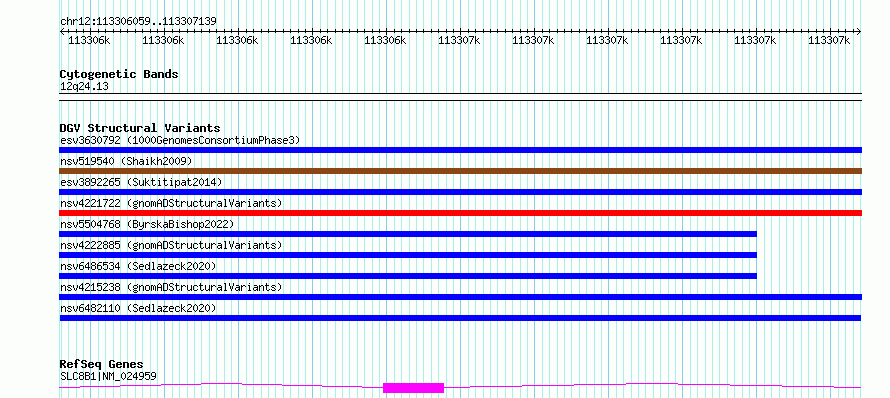Screen dimensions: 890x398
Task: Click the esv3630792 blue variant bar
Action: tap(460, 150)
